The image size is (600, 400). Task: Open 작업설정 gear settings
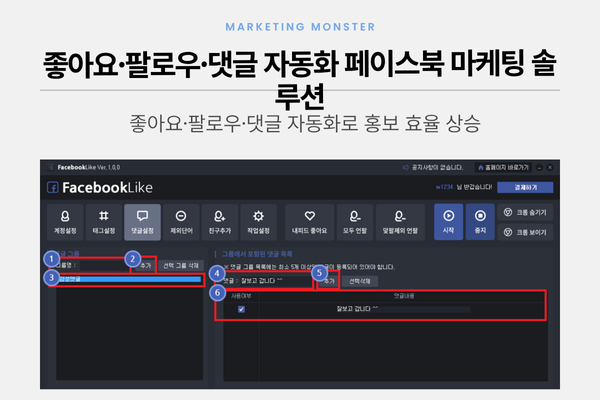tap(258, 222)
